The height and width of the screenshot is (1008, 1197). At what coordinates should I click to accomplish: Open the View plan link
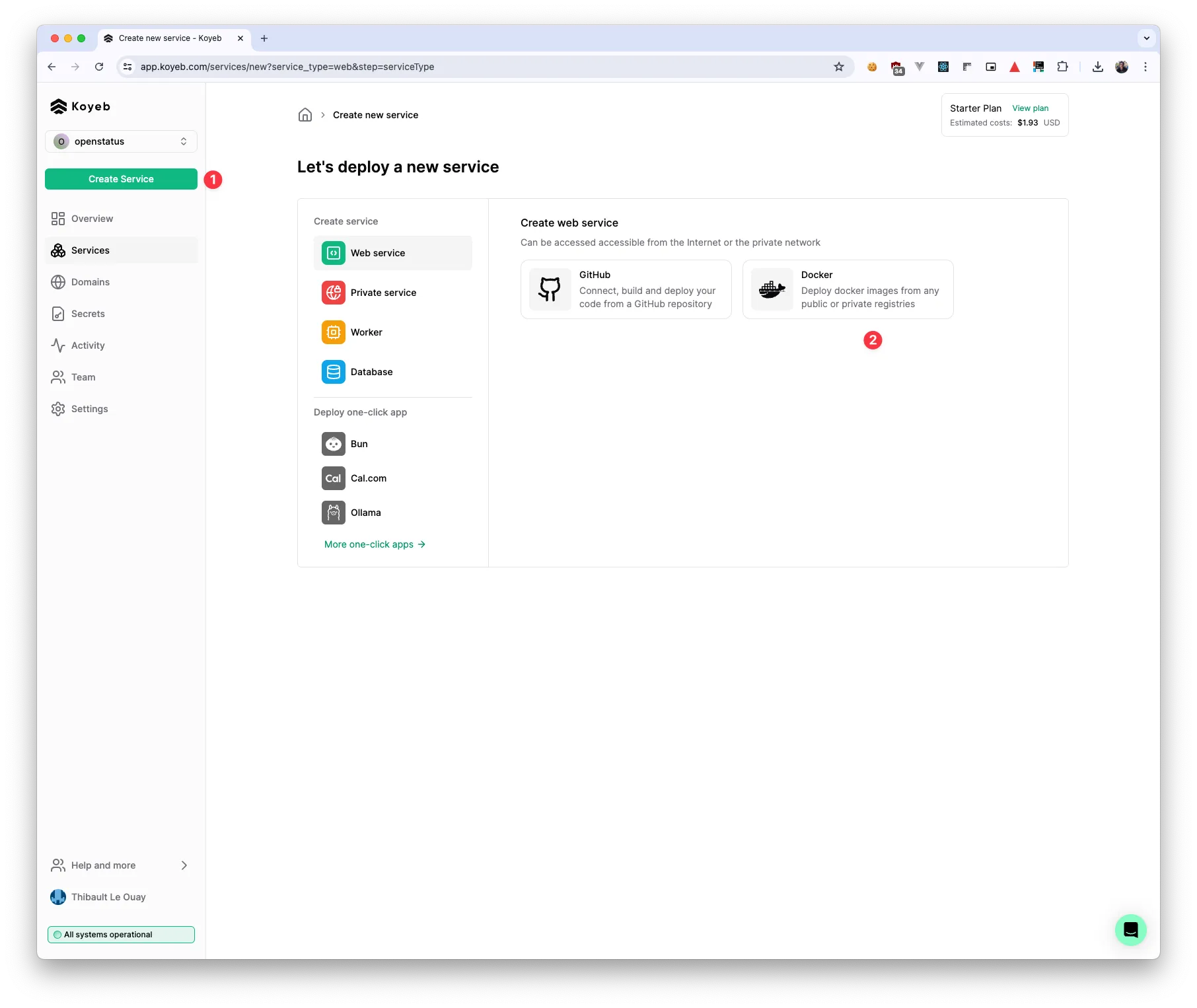1030,108
